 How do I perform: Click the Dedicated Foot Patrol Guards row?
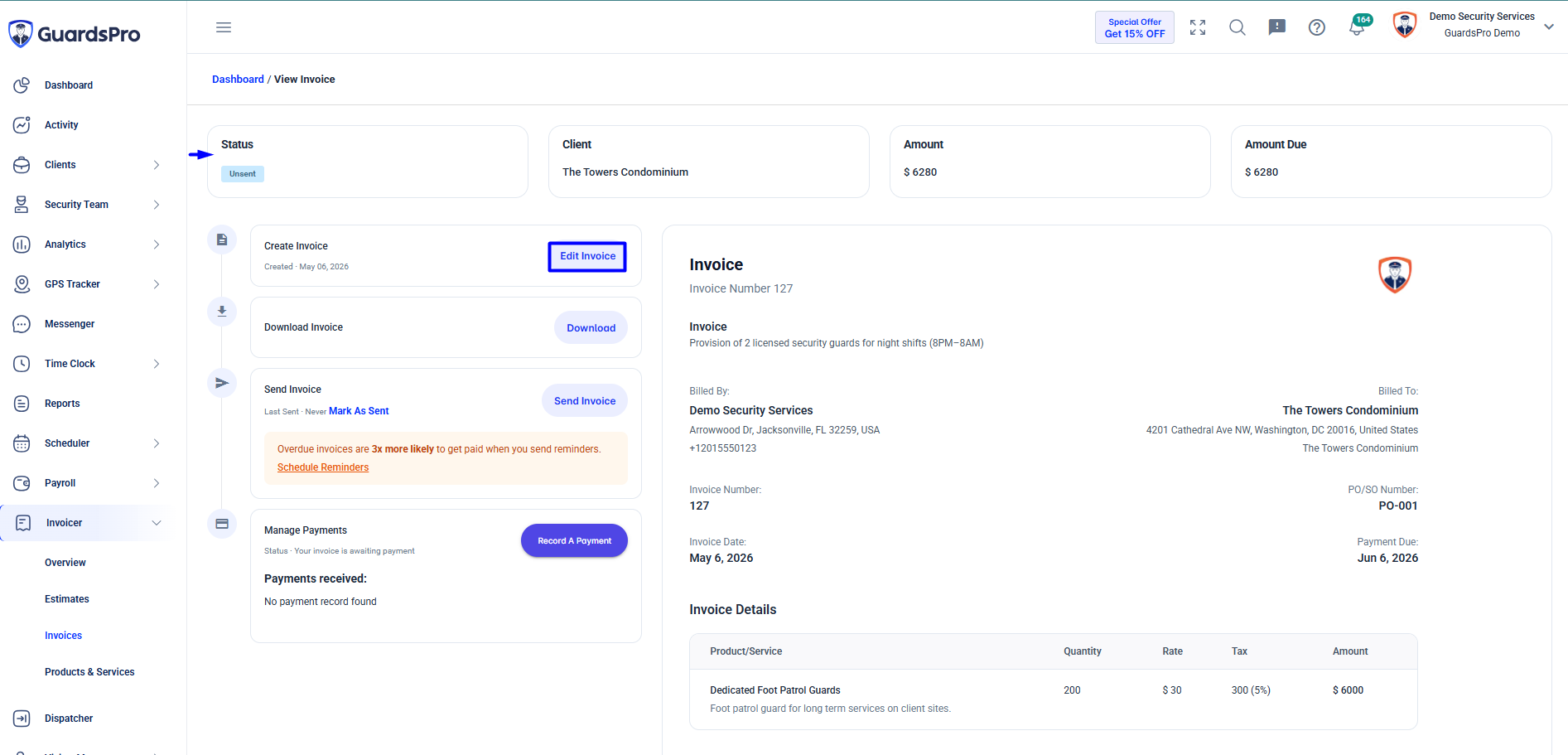pos(1053,699)
